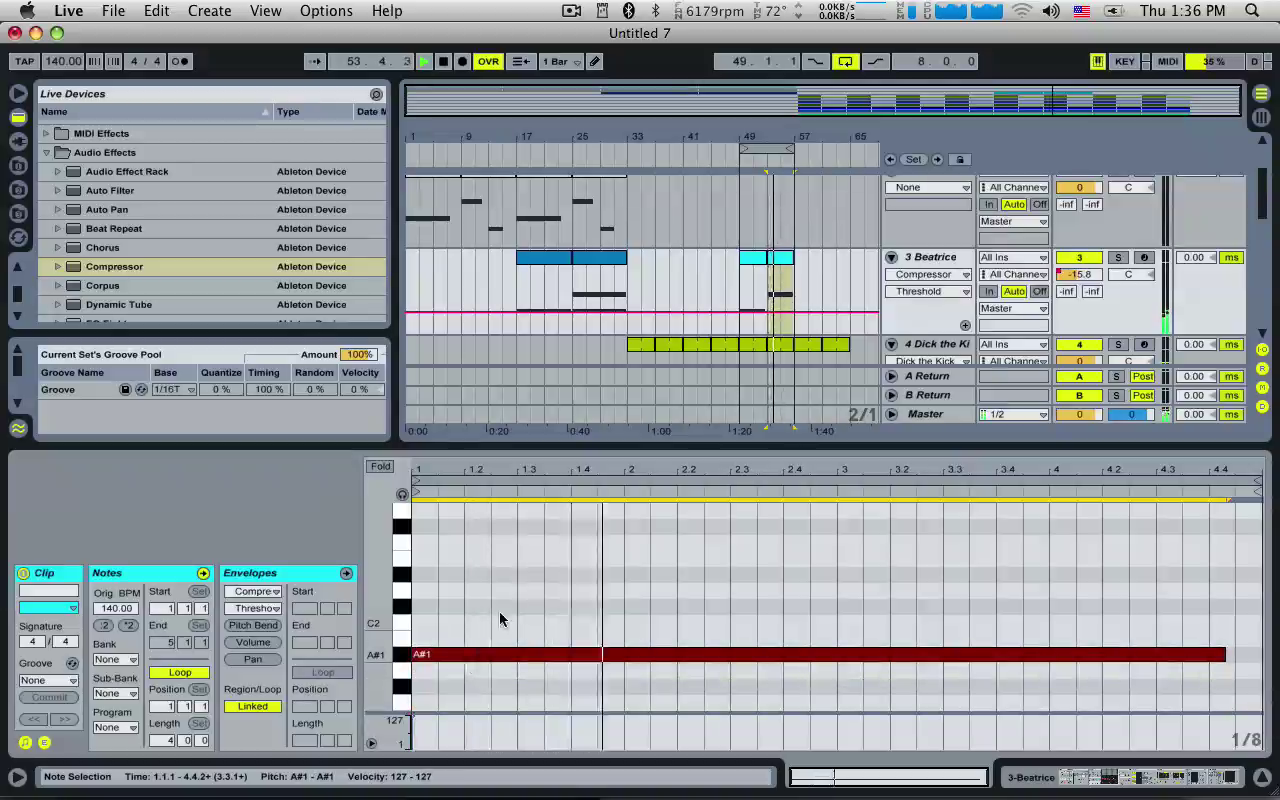
Task: Click the groove save disk icon
Action: click(x=126, y=389)
